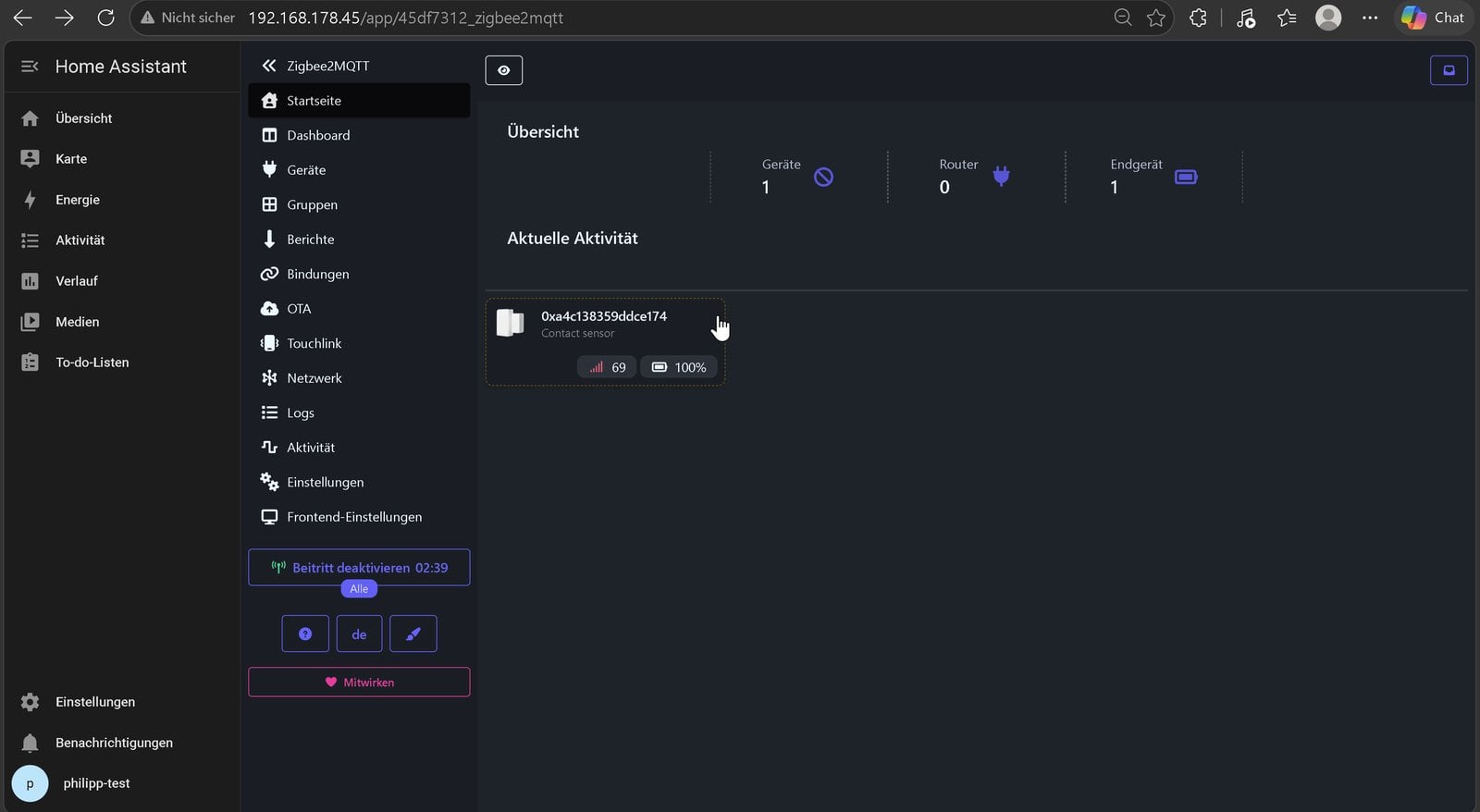1480x812 pixels.
Task: Open the theme brush selector
Action: [x=413, y=634]
